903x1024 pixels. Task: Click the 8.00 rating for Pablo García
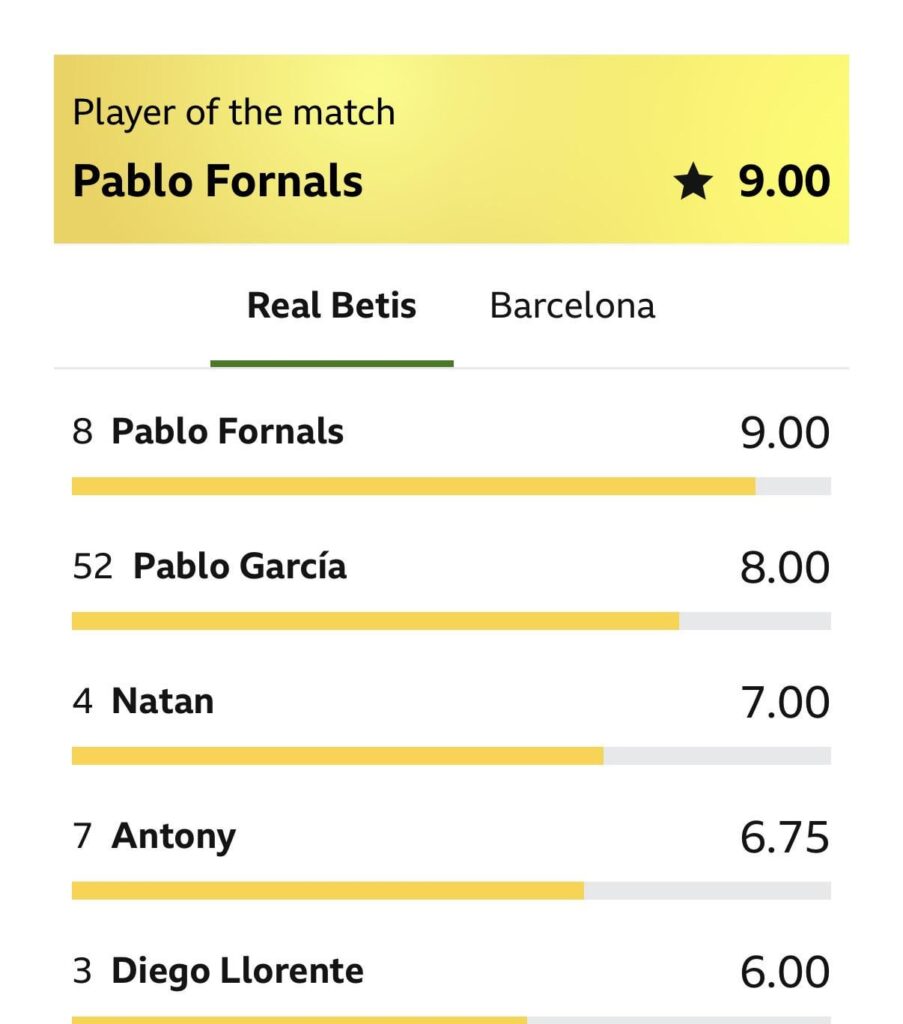click(784, 568)
